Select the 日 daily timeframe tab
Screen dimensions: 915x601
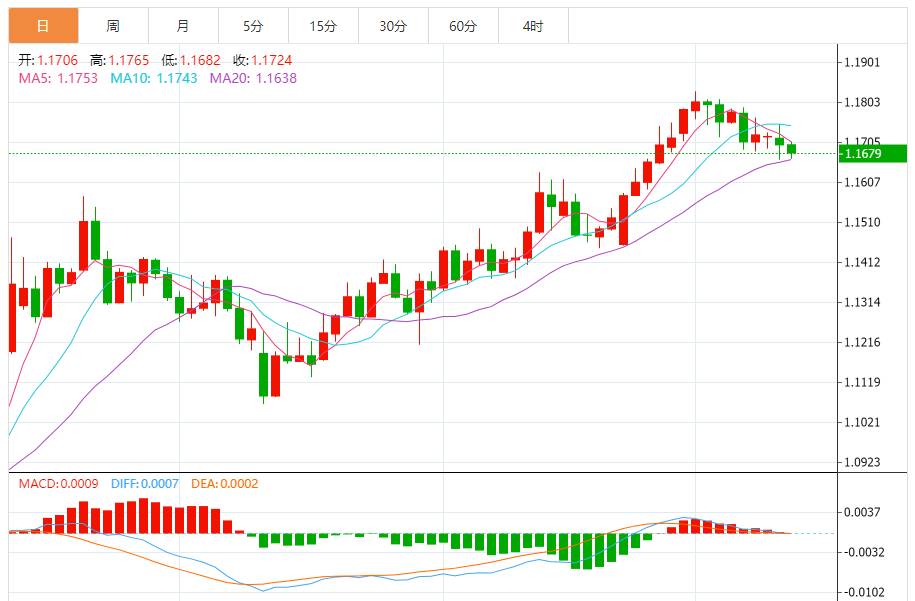click(43, 26)
